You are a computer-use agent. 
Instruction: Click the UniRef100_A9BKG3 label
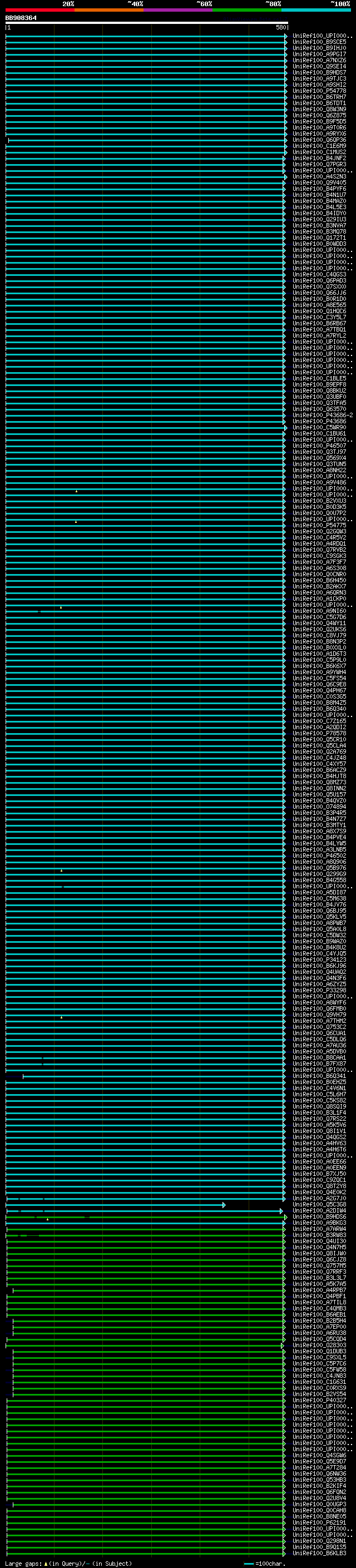click(319, 1223)
